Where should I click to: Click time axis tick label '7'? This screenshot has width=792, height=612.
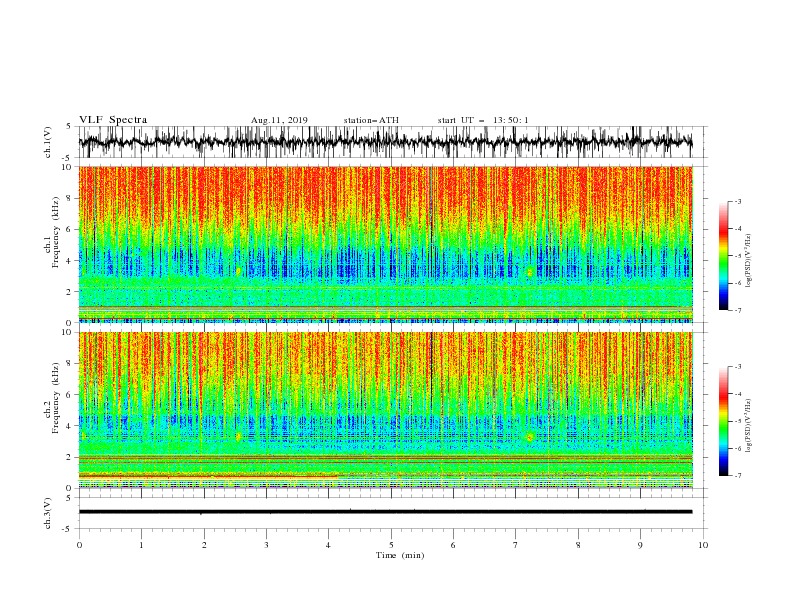[x=516, y=545]
